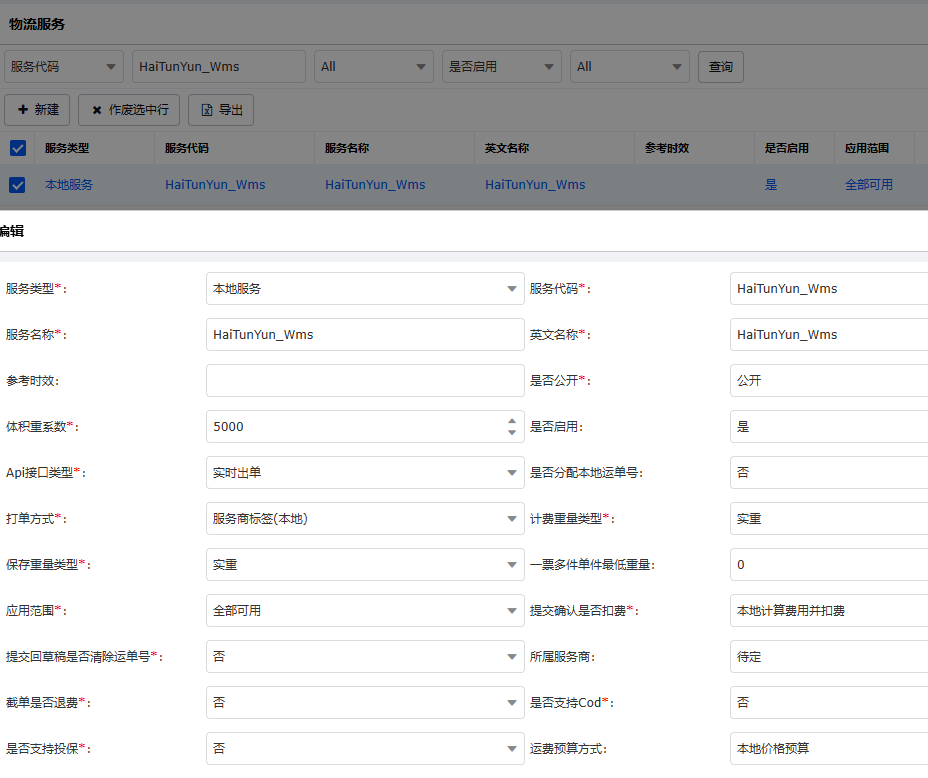Screen dimensions: 928x778
Task: Open the 提交回草稿是否清除运单号 dropdown
Action: 365,657
